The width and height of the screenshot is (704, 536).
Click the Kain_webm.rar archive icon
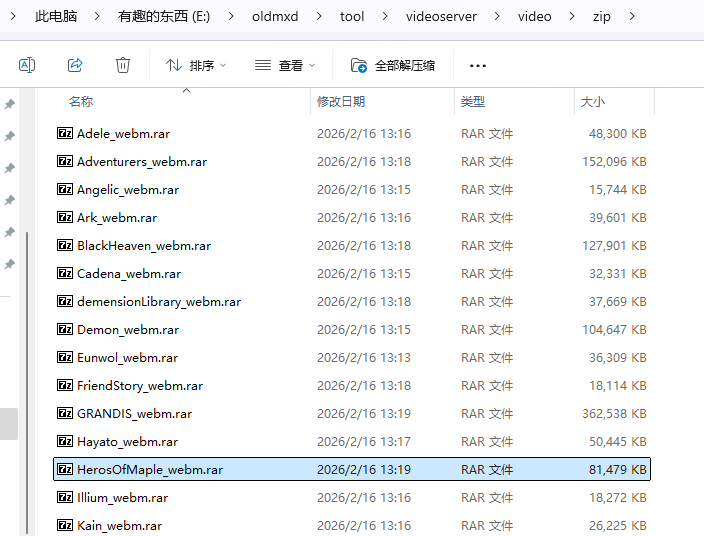coord(65,525)
